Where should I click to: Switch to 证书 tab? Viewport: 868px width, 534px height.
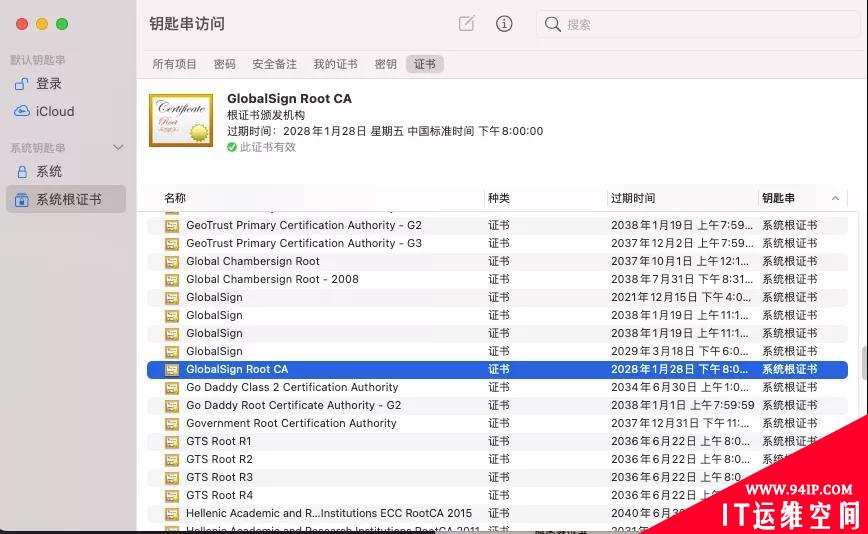pyautogui.click(x=425, y=64)
